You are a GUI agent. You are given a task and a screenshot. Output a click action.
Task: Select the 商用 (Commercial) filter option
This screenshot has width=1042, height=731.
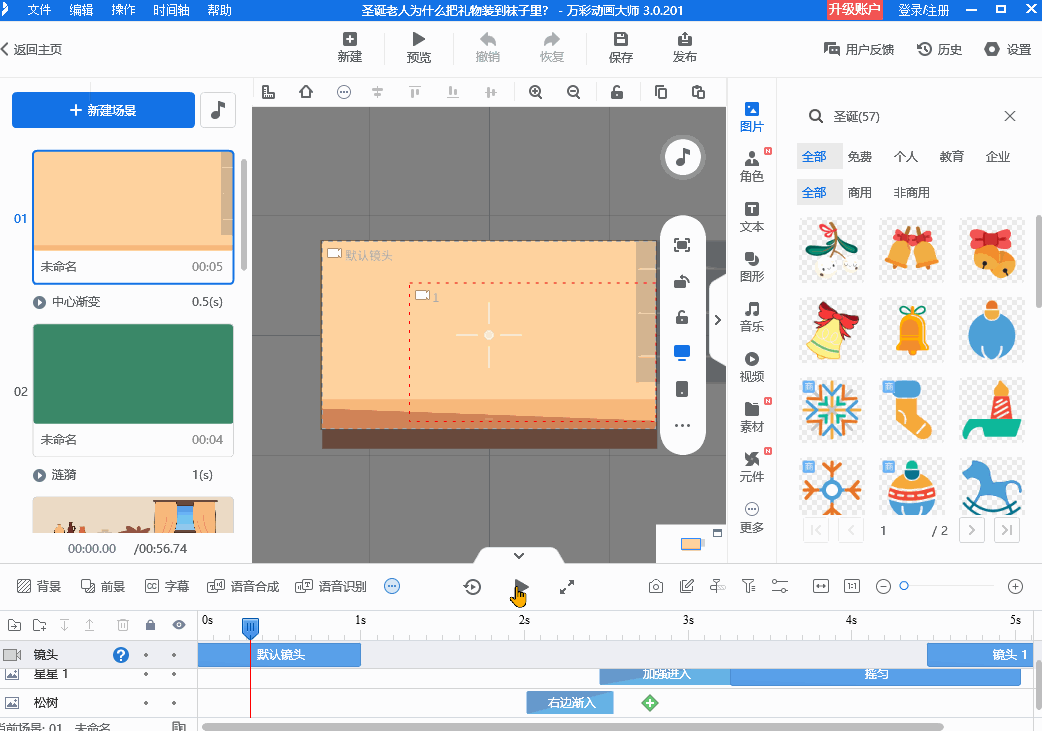tap(860, 192)
